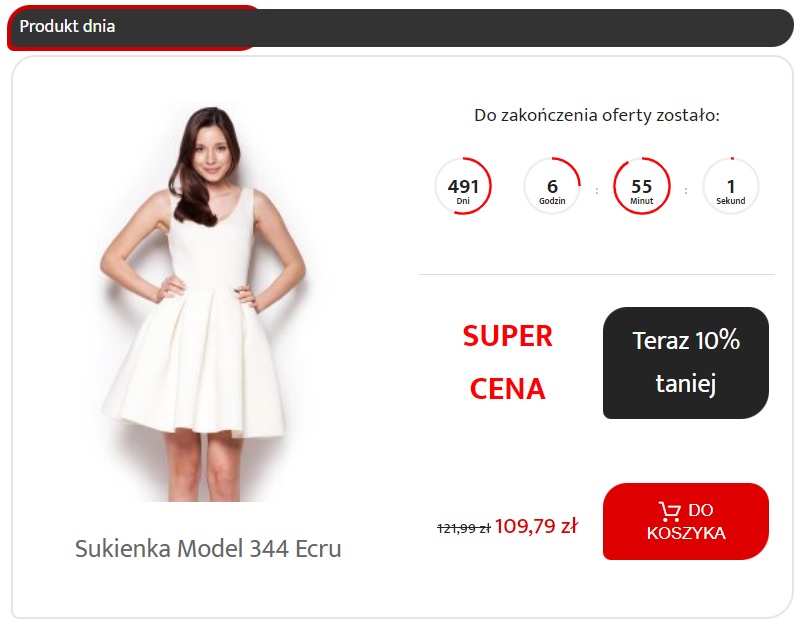
Task: Click the crossed-out price 121,99 zł
Action: click(x=464, y=528)
